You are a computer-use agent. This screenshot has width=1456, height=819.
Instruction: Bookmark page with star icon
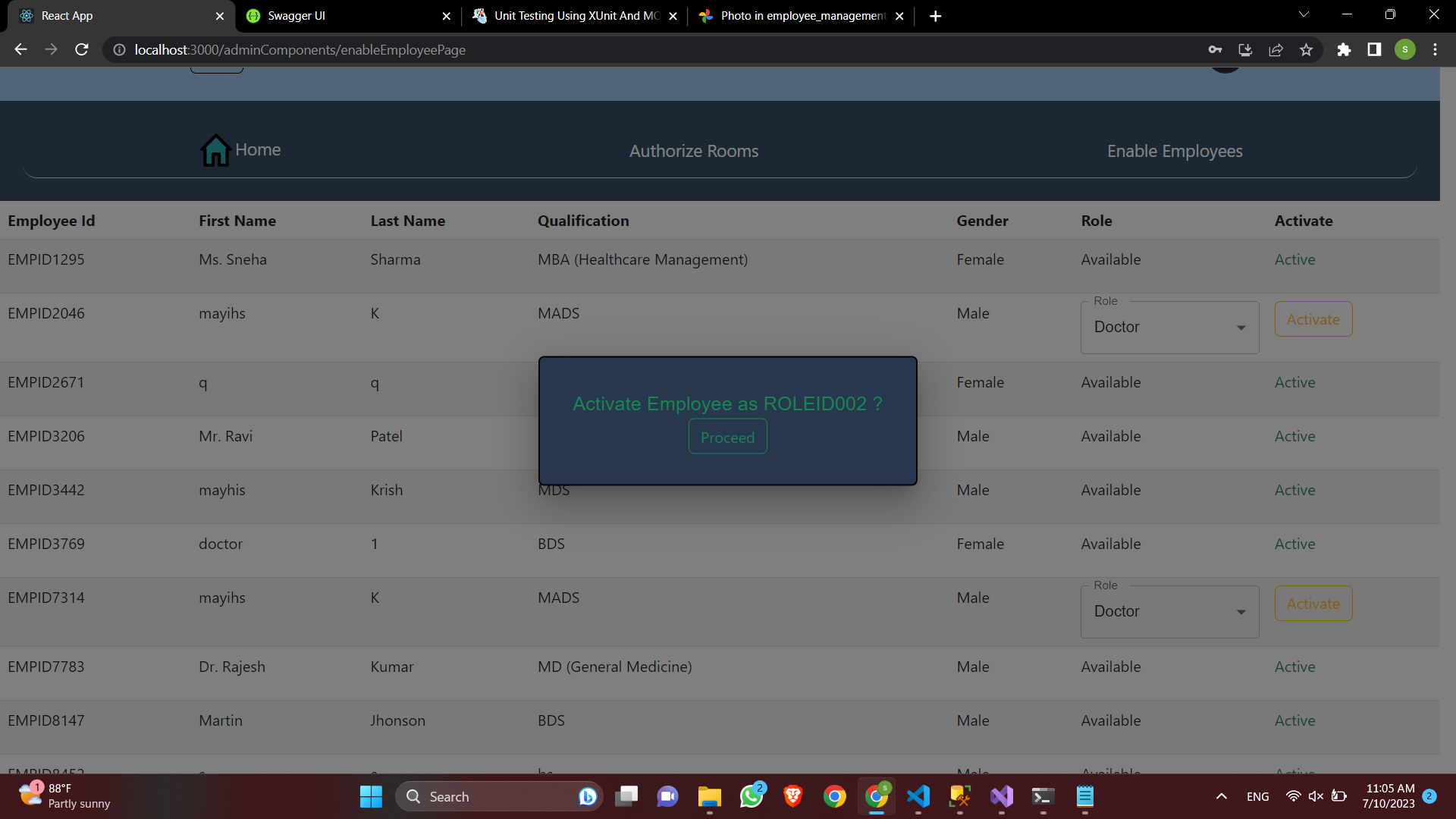(1306, 50)
